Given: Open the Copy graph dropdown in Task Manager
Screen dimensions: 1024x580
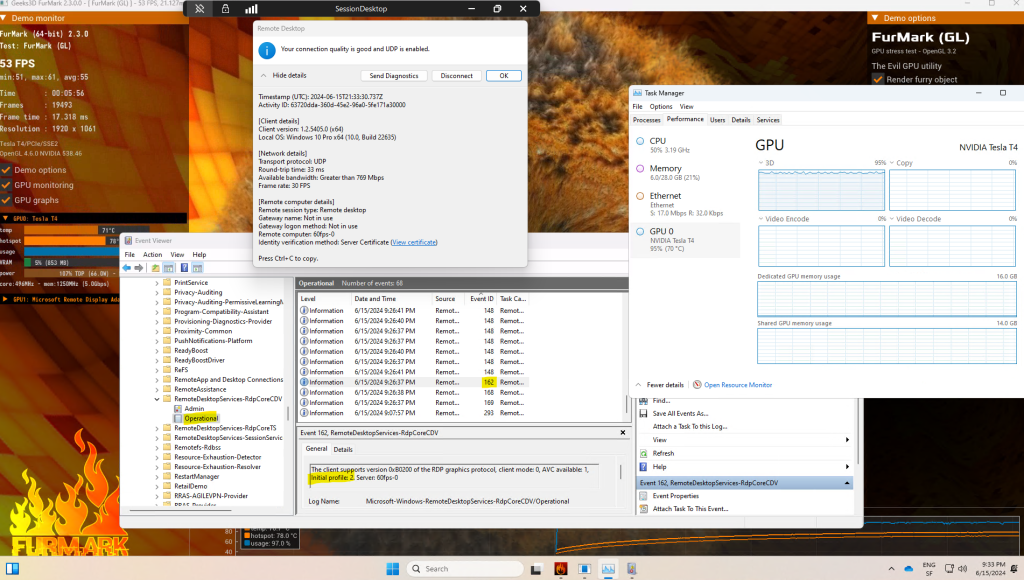Looking at the screenshot, I should coord(891,163).
